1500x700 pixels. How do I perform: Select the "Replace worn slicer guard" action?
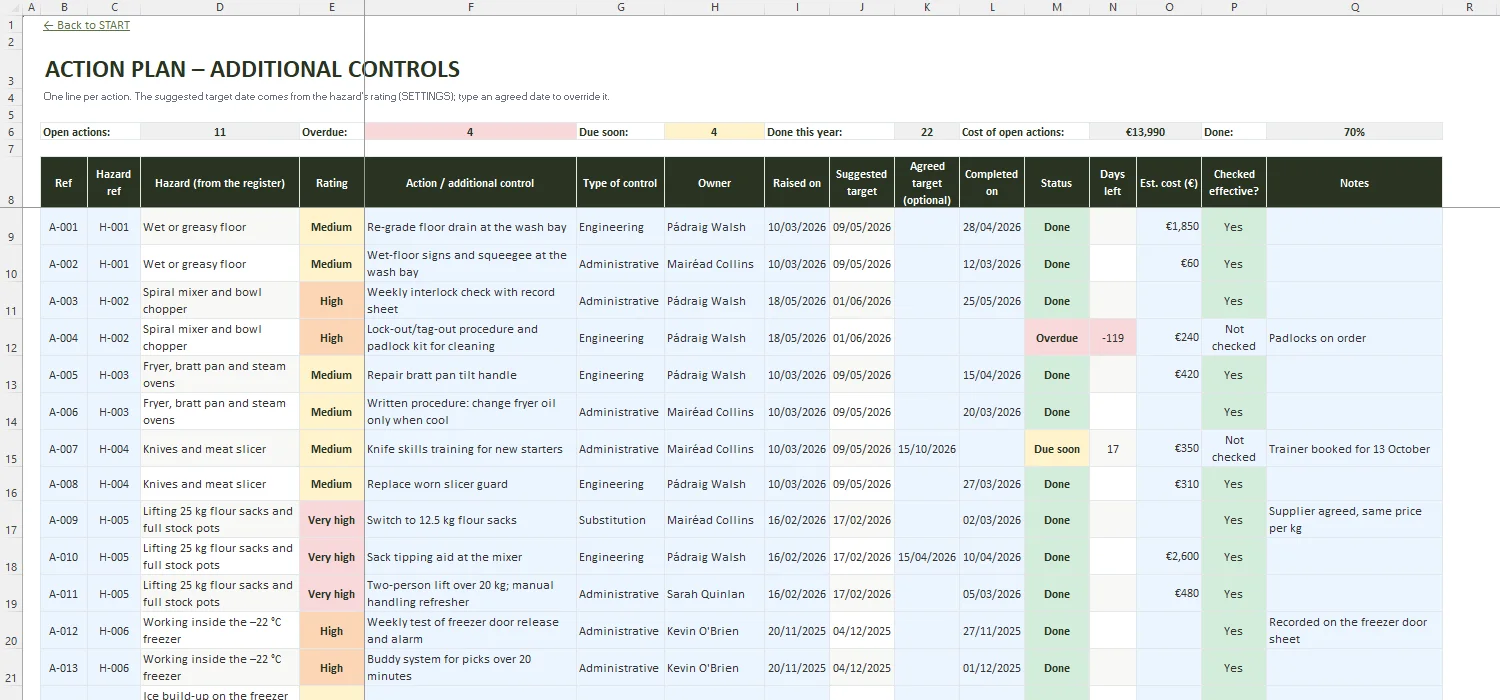pos(470,484)
